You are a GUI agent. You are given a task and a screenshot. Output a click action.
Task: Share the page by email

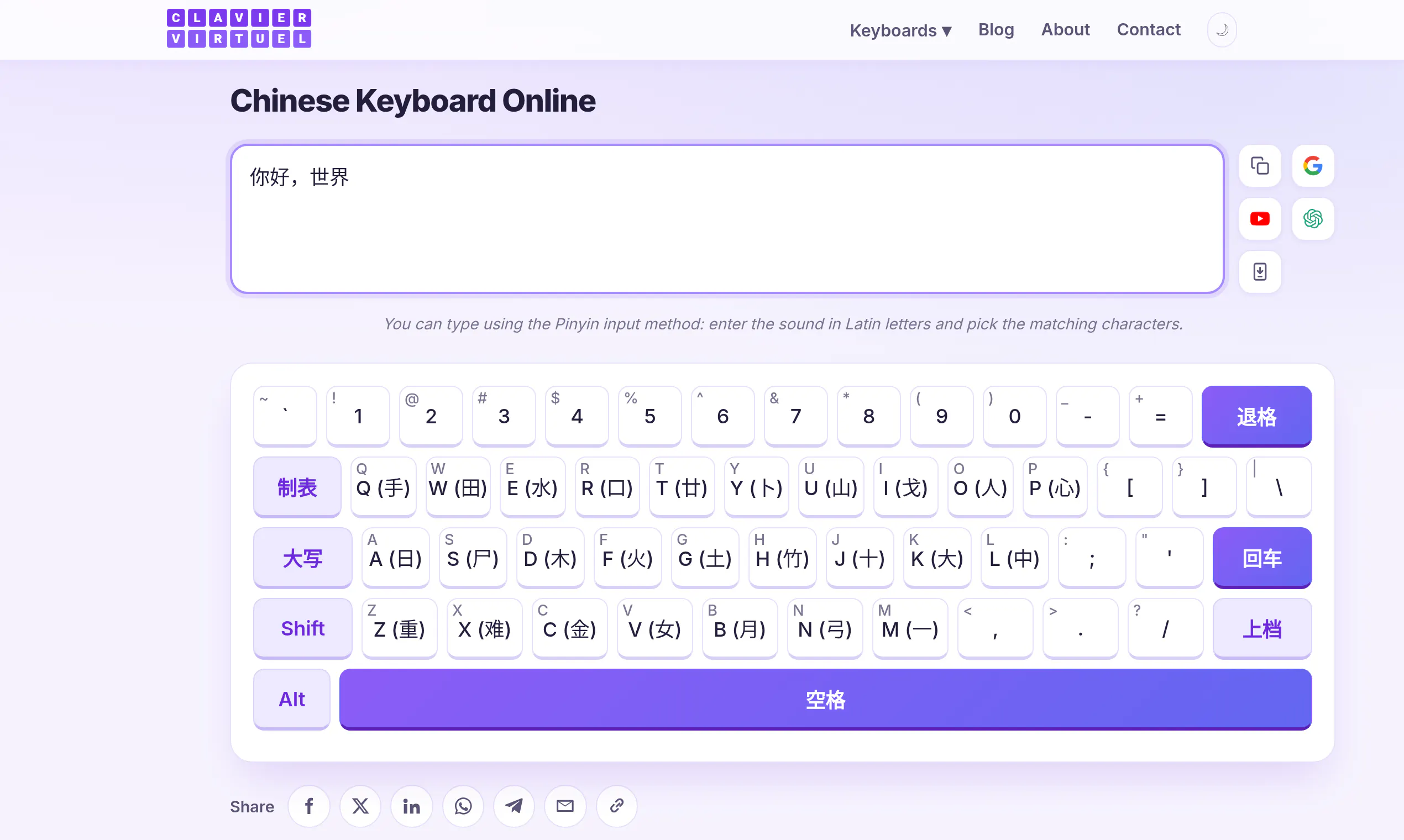click(x=565, y=806)
